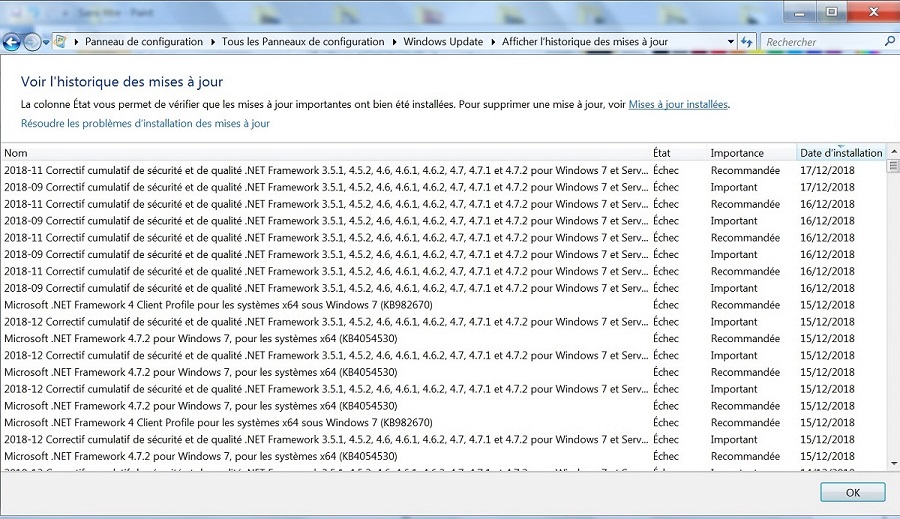Viewport: 900px width, 519px height.
Task: Expand arrow before 'Windows Update' breadcrumb
Action: point(394,42)
